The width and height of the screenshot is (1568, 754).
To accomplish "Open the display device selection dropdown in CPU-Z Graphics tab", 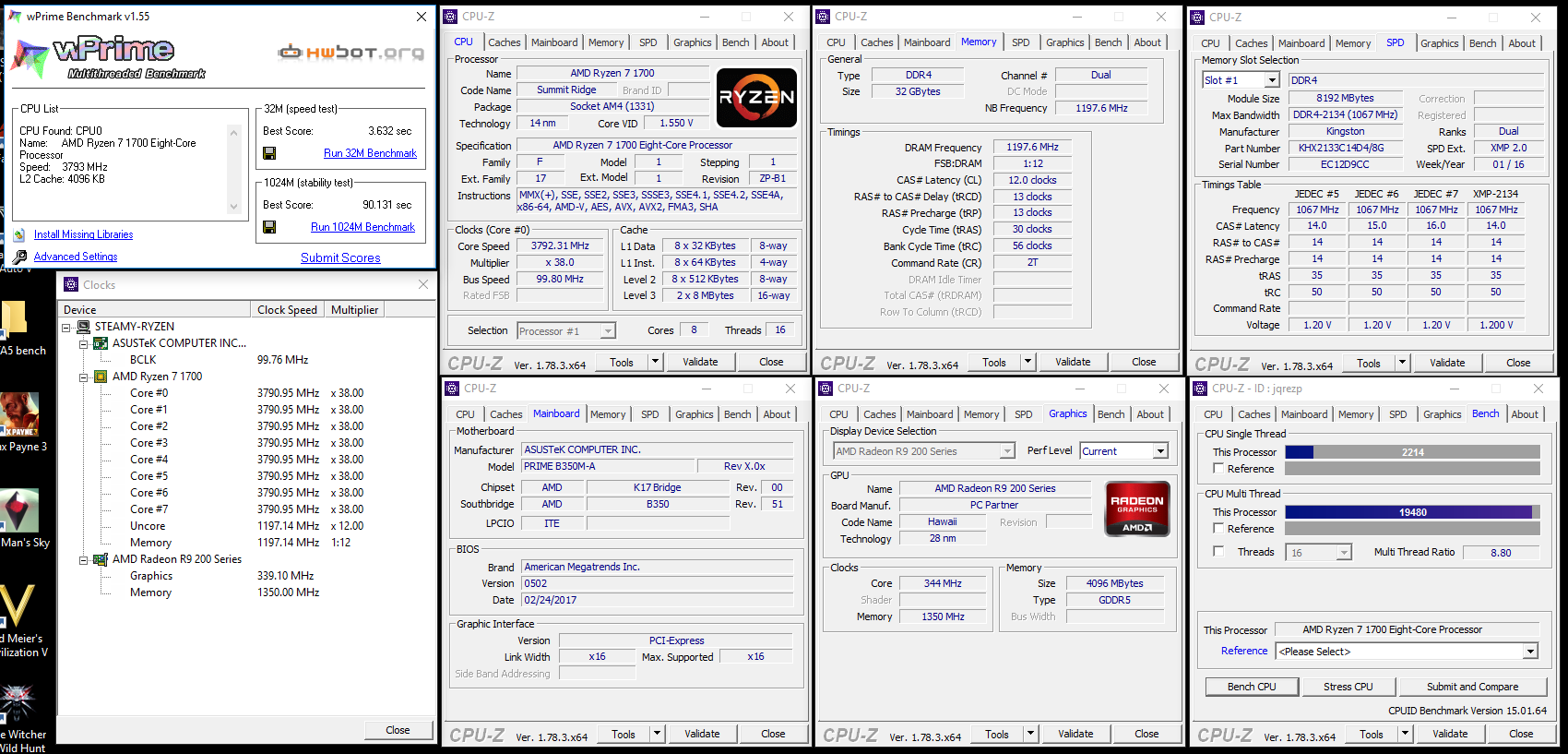I will click(x=1007, y=451).
